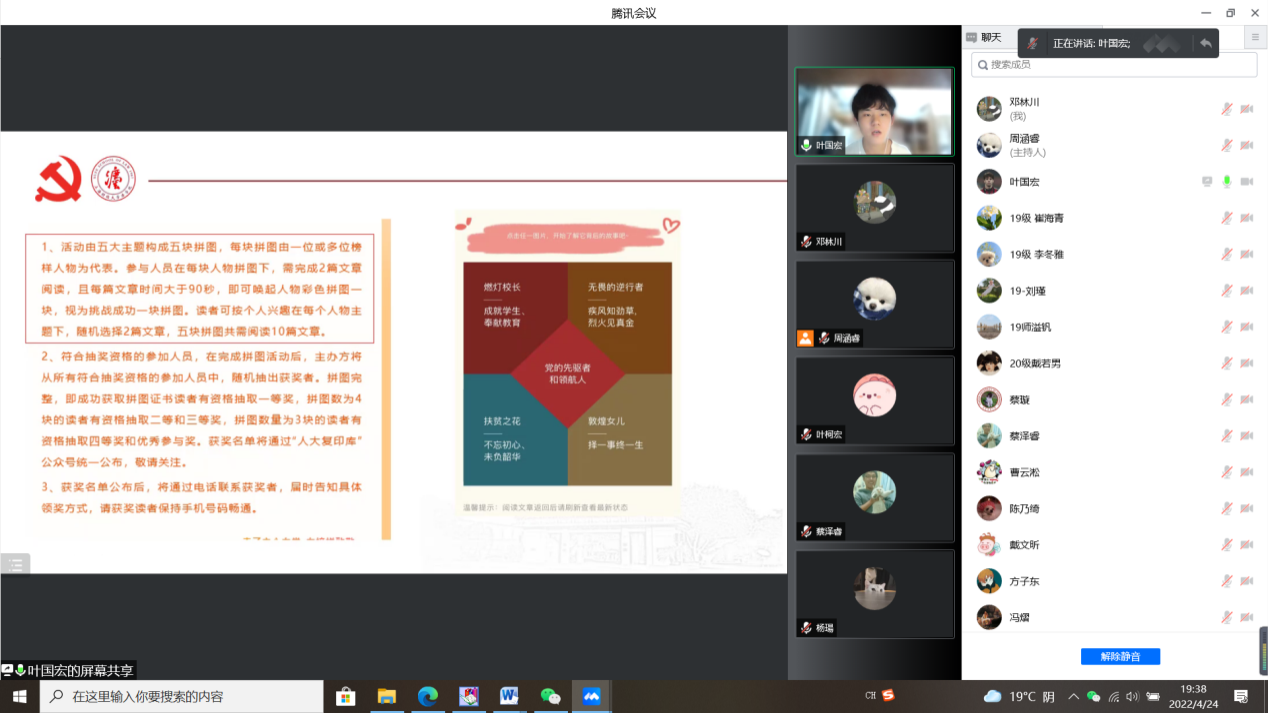Screen dimensions: 1268x713
Task: Toggle 邓林川's muted microphone in the member list
Action: tap(1226, 109)
